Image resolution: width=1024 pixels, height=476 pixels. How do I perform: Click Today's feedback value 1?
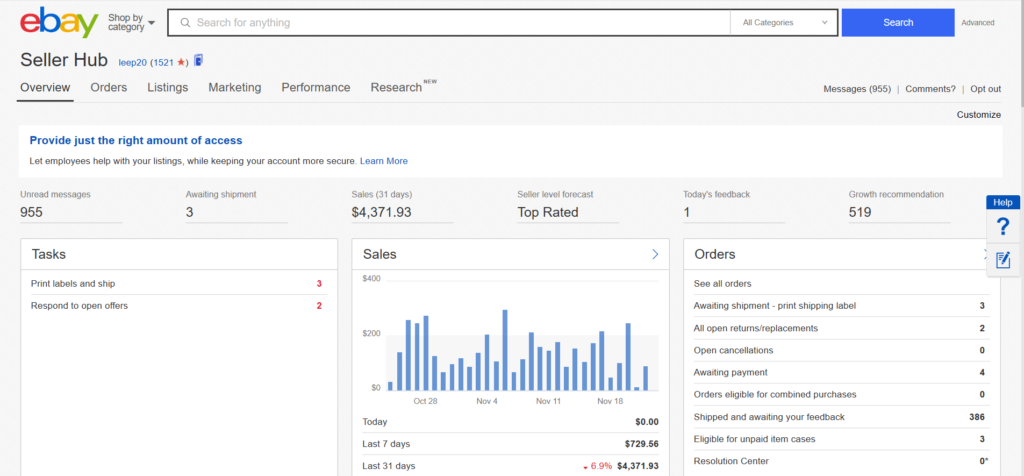click(686, 212)
